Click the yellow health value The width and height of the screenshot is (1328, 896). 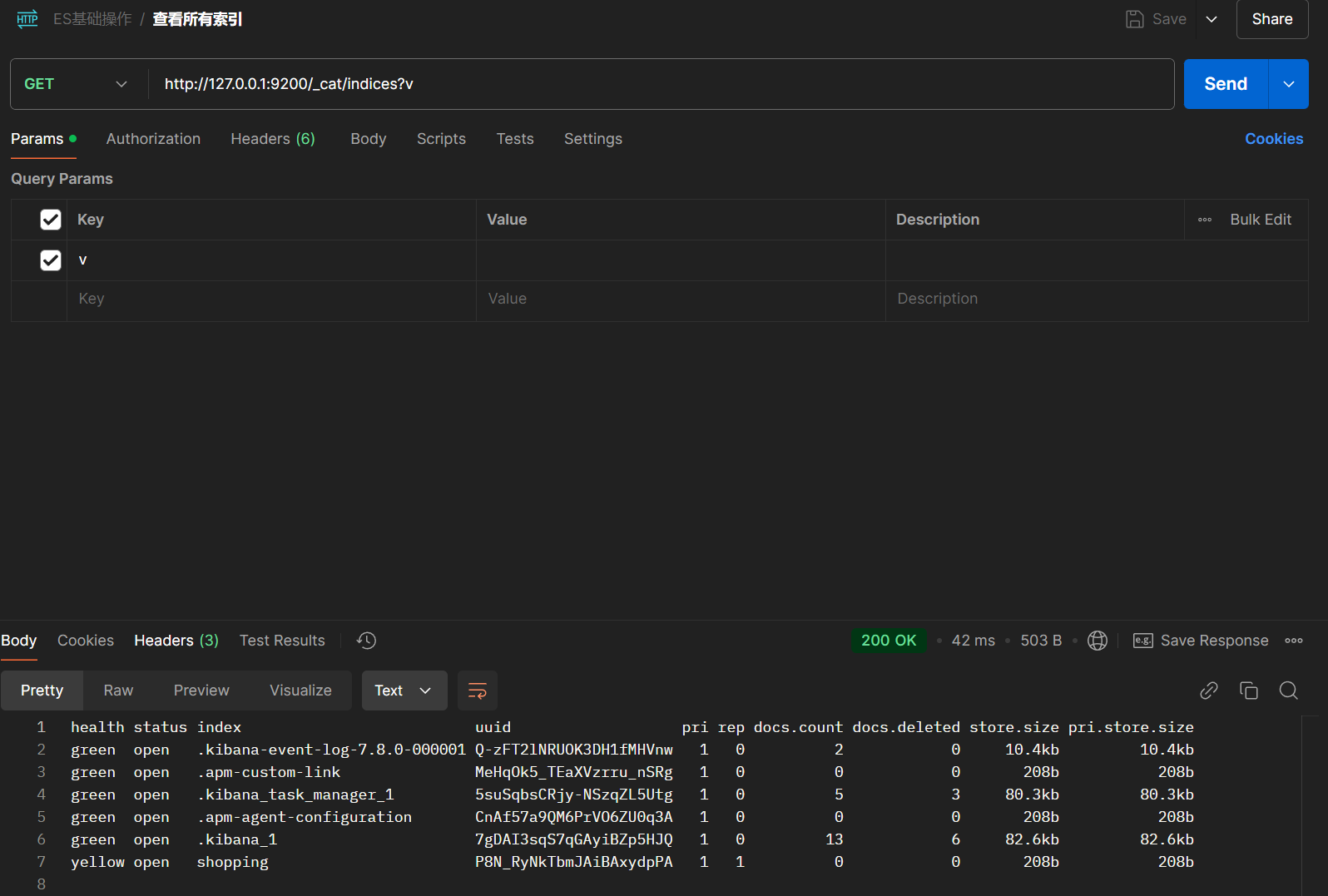tap(97, 862)
